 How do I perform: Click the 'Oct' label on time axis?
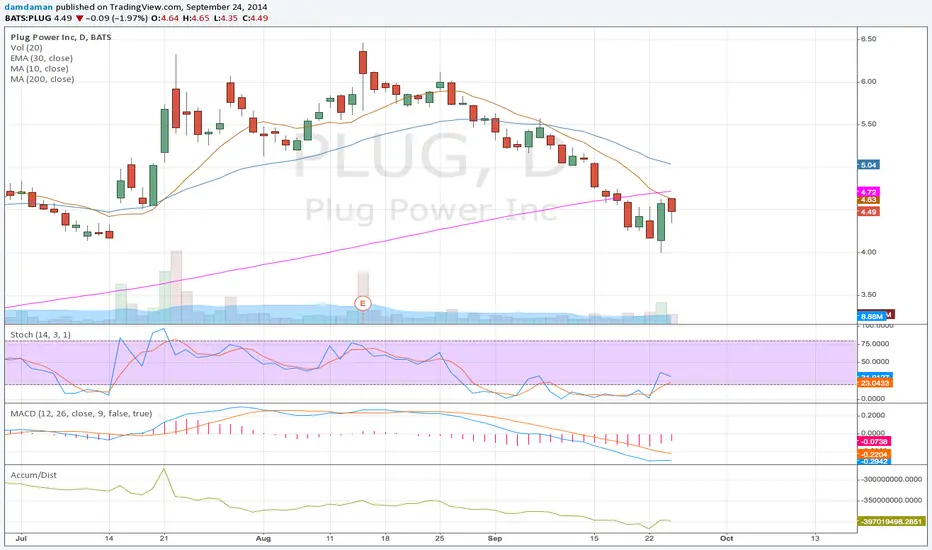(726, 538)
